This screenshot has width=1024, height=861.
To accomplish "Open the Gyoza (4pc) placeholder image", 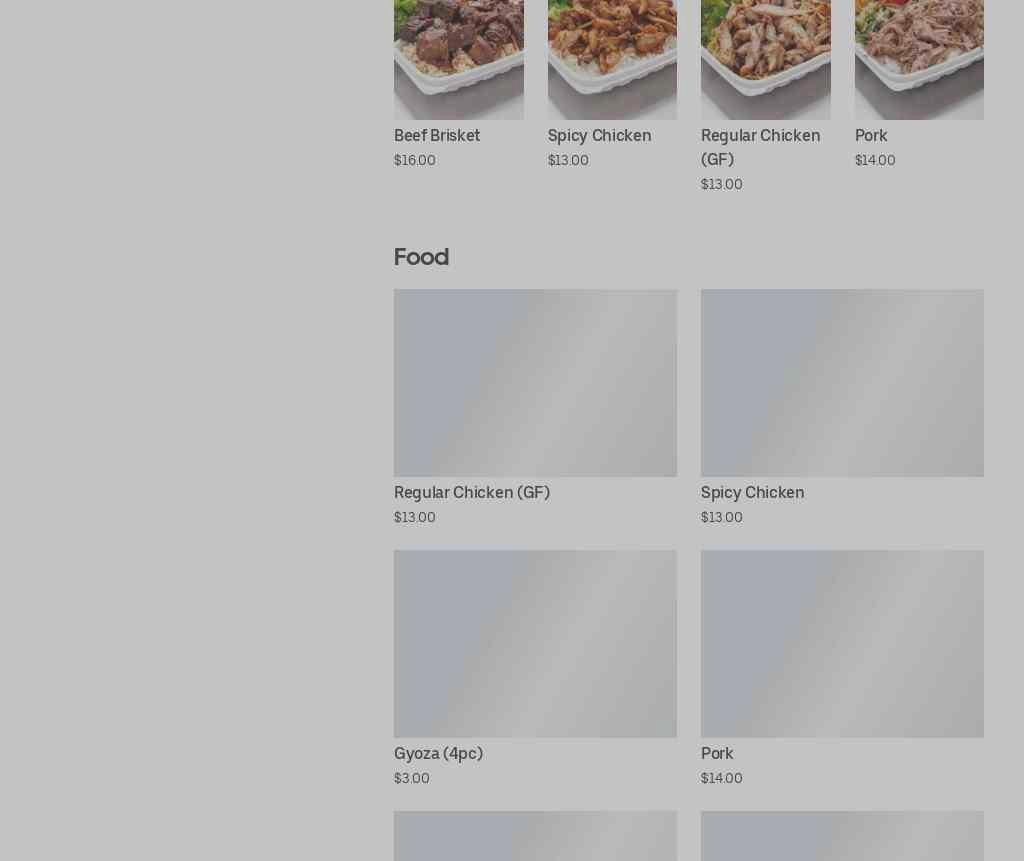I will tap(535, 643).
